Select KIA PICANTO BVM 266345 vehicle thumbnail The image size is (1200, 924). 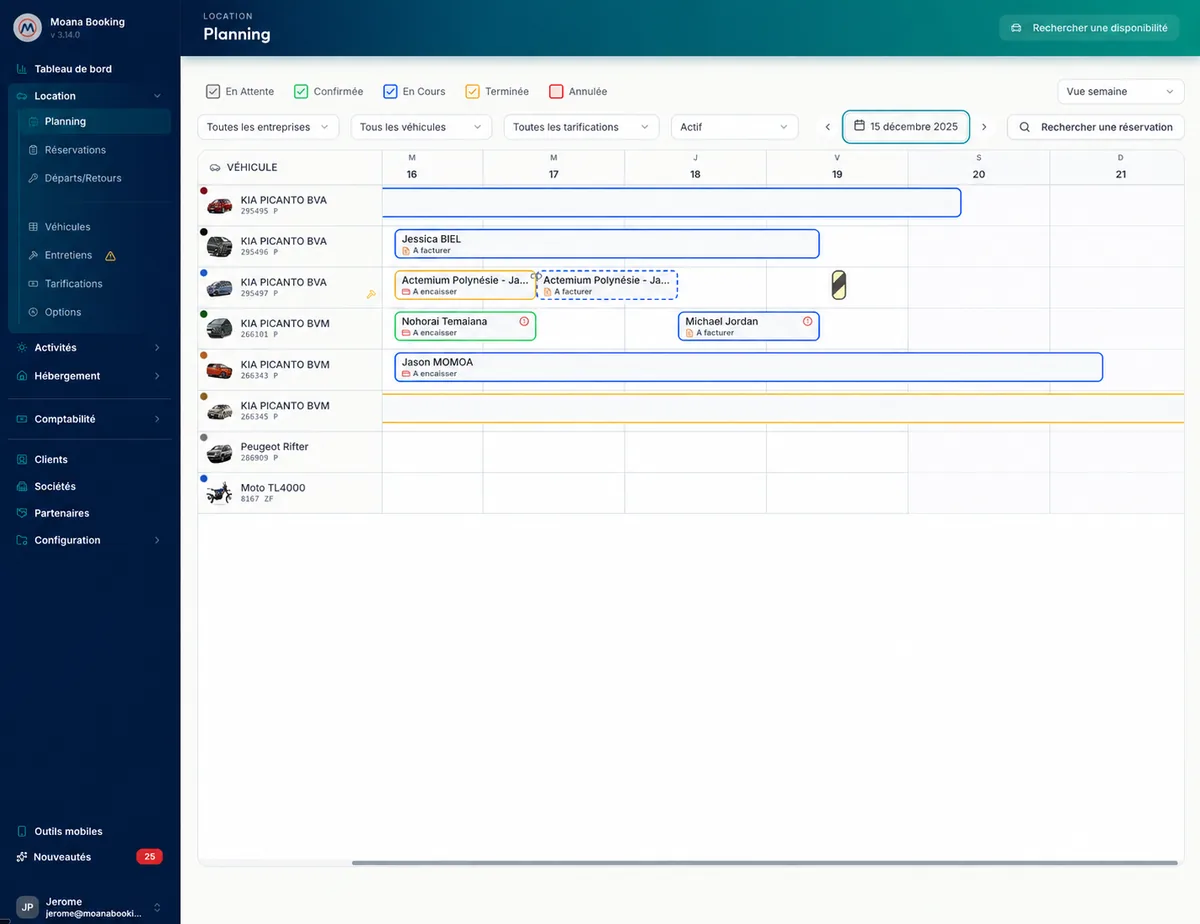(x=219, y=411)
